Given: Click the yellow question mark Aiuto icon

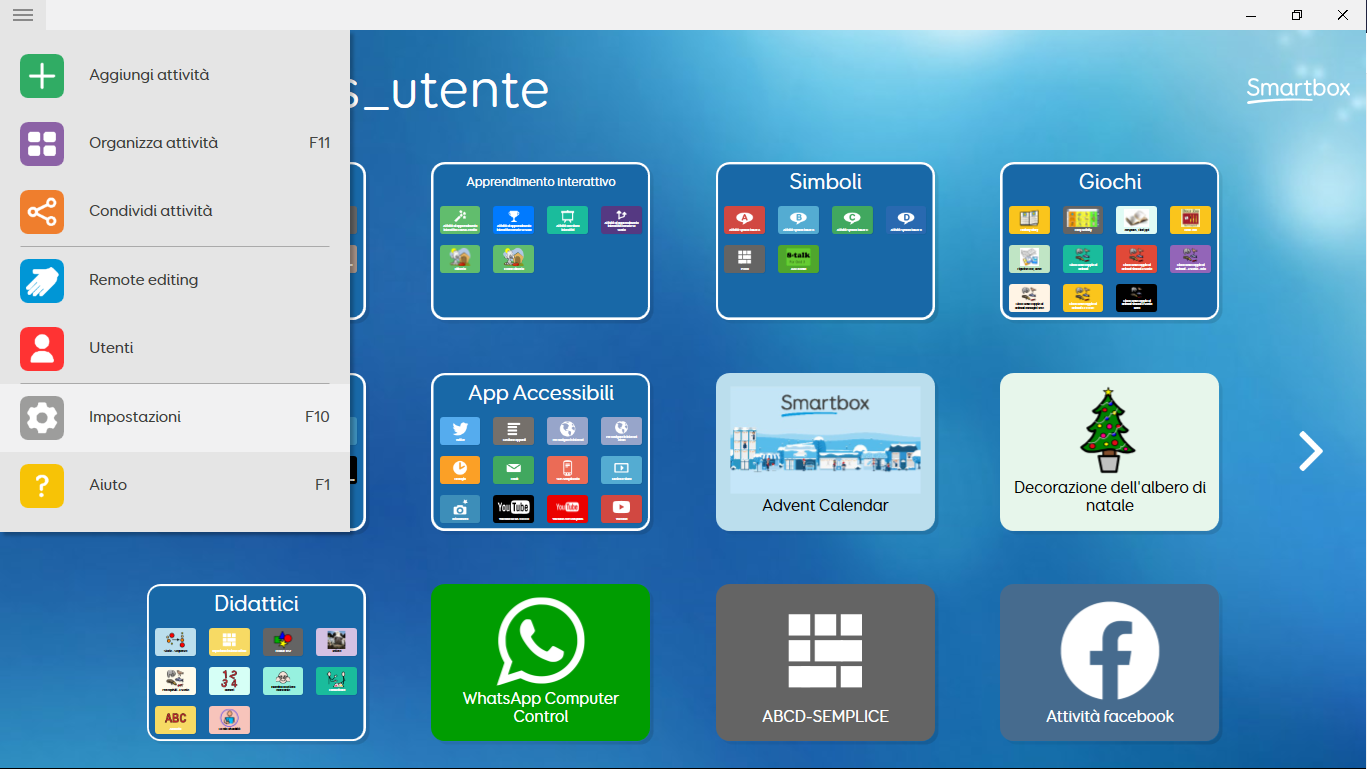Looking at the screenshot, I should pos(42,486).
